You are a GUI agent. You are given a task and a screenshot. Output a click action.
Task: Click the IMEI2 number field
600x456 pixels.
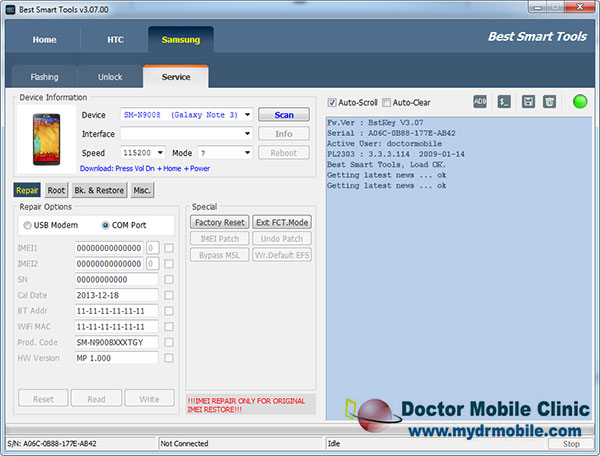109,264
